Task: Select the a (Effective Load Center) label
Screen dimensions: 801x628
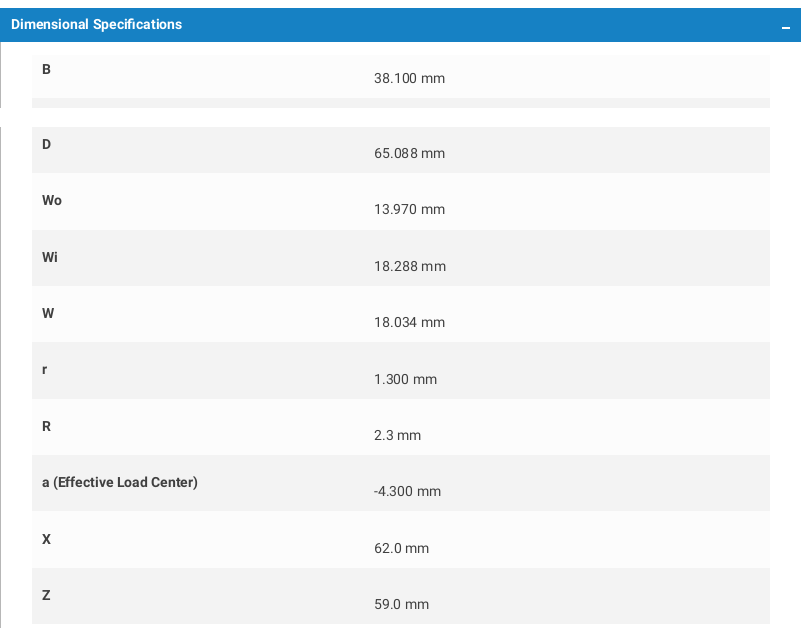Action: 120,482
